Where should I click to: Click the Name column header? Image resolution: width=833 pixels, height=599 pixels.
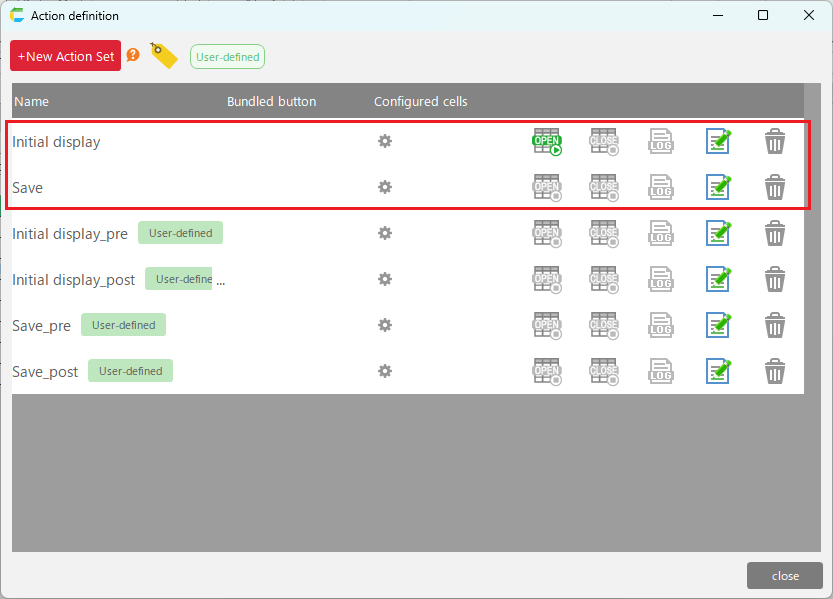coord(32,101)
